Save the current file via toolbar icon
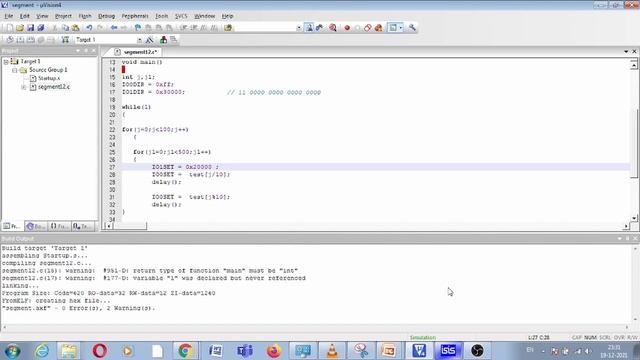The height and width of the screenshot is (360, 640). pos(30,28)
